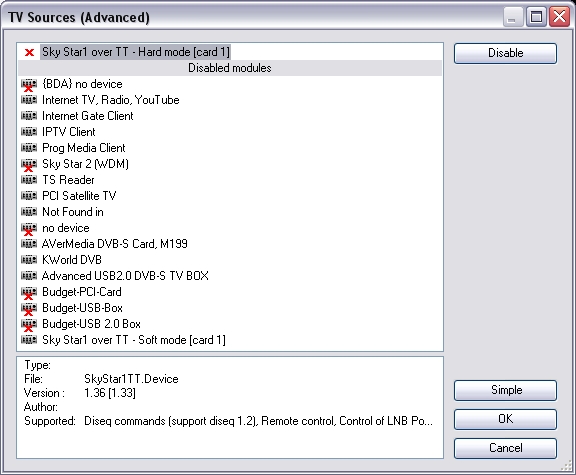Click the KWorld DVB module icon

pyautogui.click(x=29, y=260)
